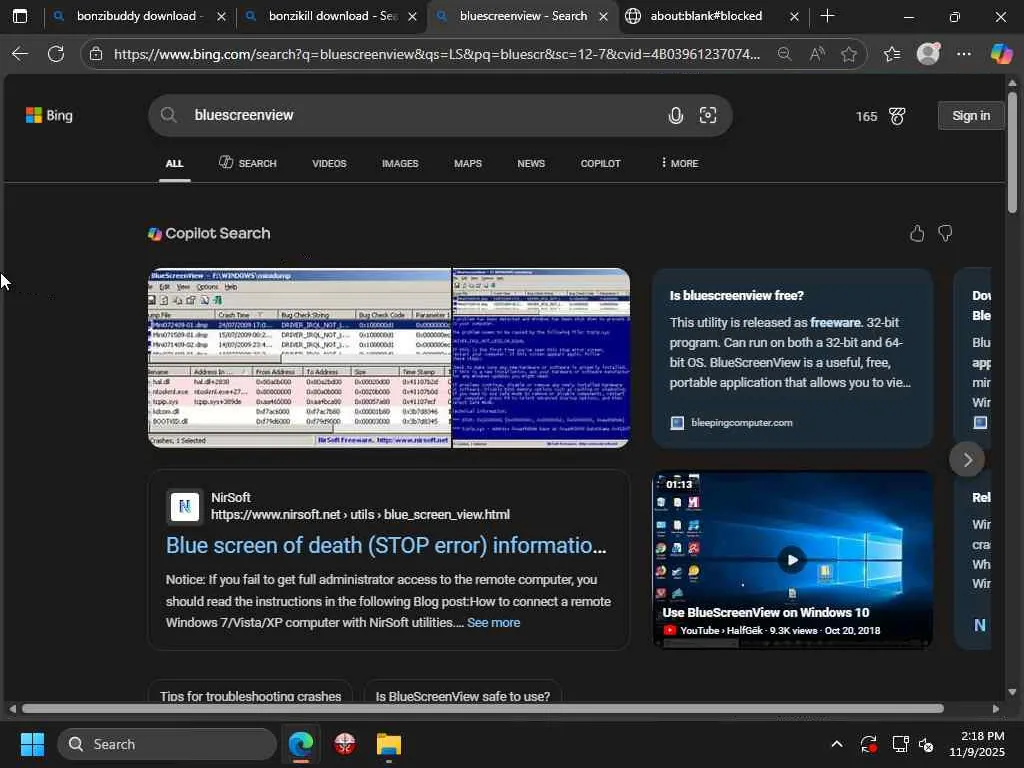Expand the MORE search options menu

tap(679, 163)
